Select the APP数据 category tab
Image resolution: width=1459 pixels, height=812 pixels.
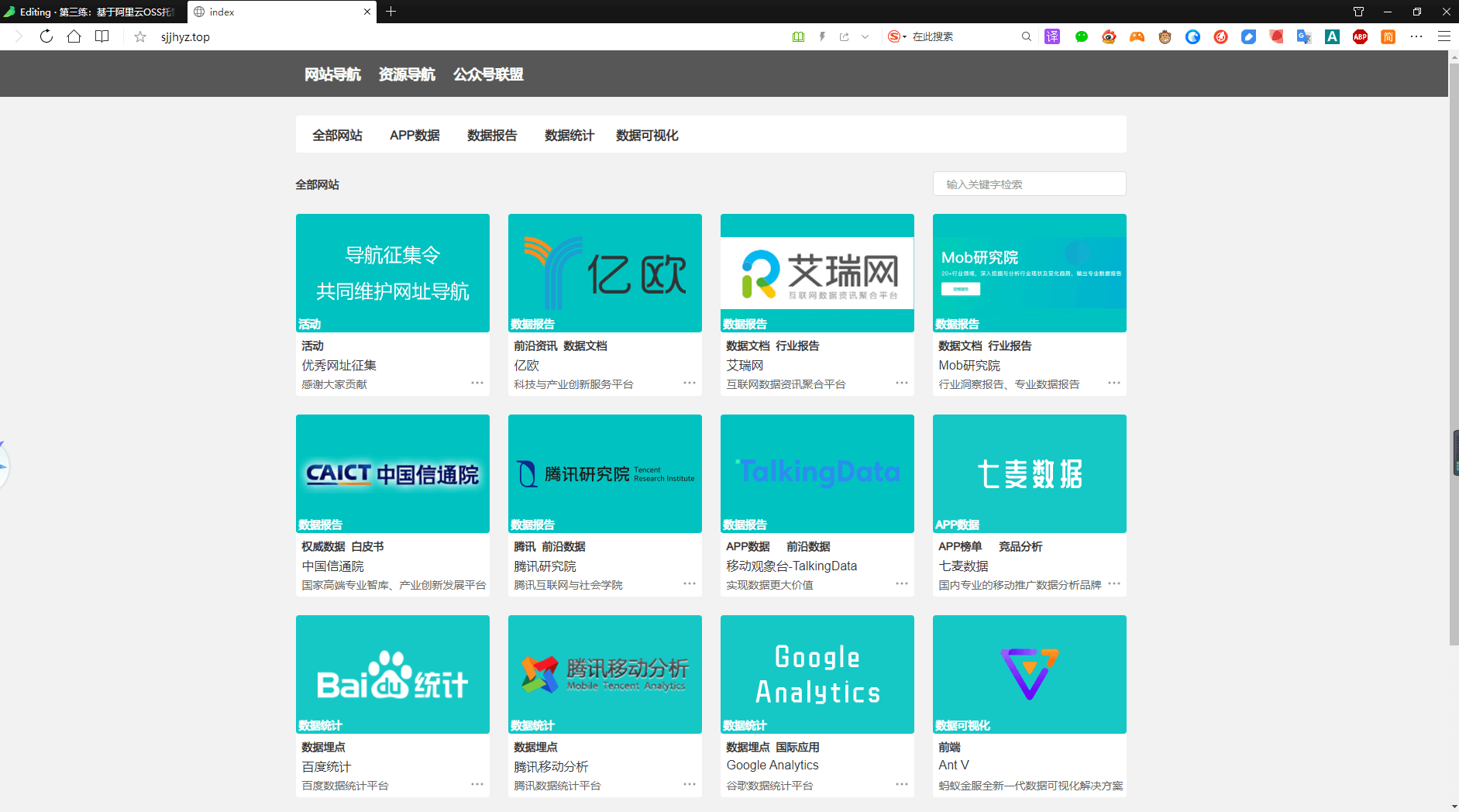(x=415, y=136)
